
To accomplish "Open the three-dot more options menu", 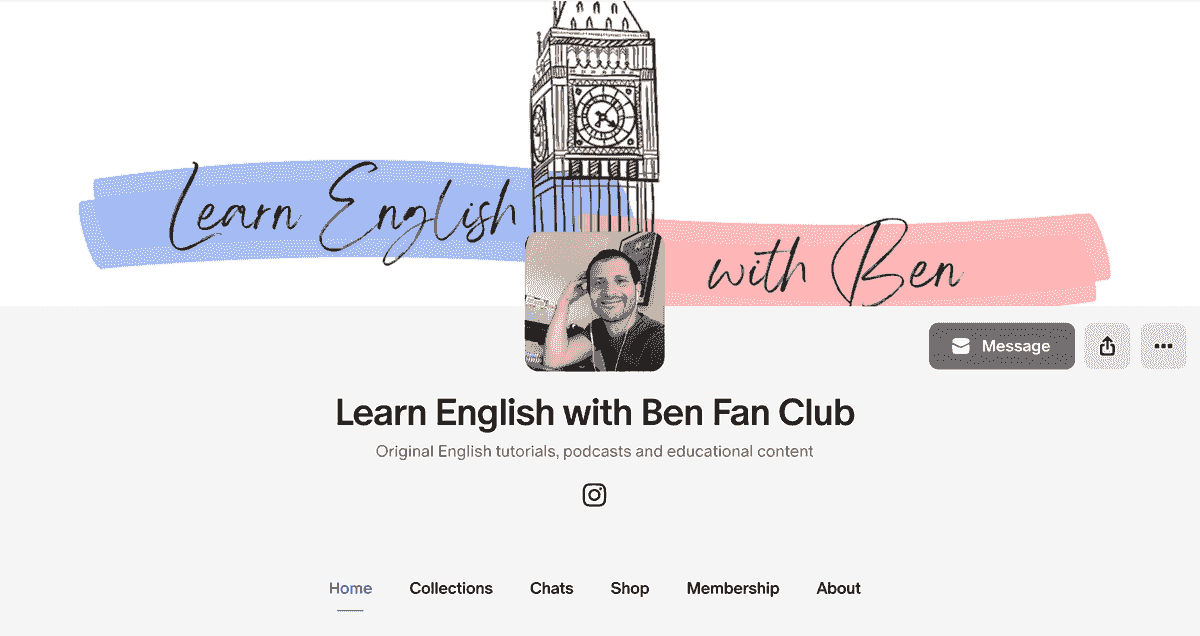I will pyautogui.click(x=1163, y=346).
